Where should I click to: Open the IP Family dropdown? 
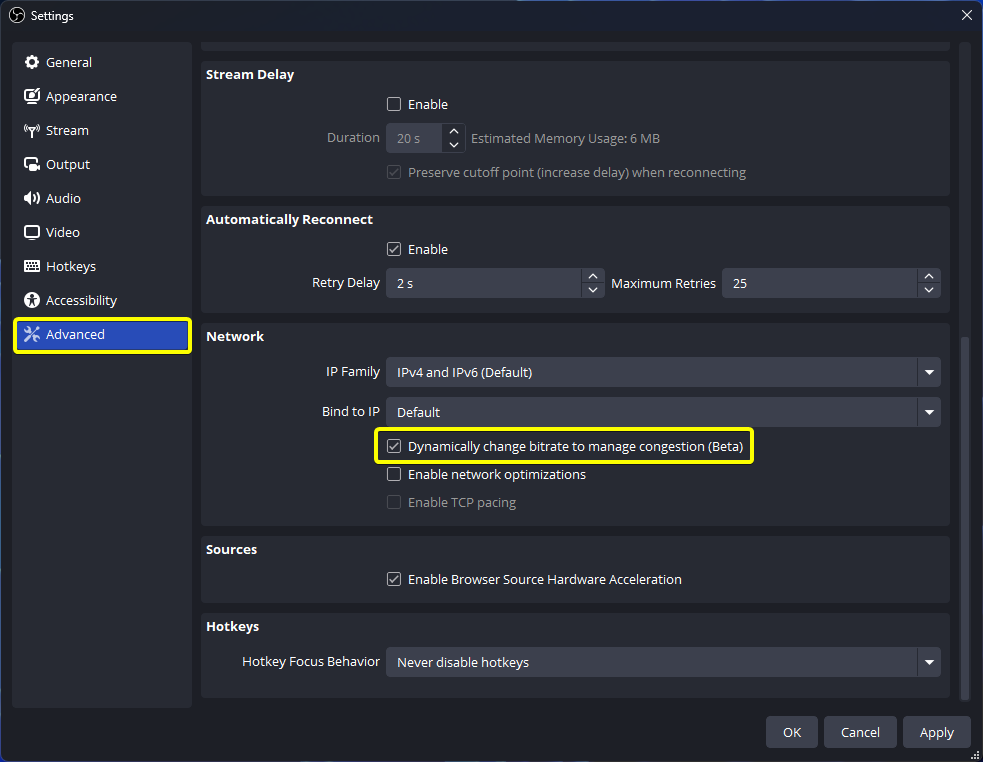[663, 372]
